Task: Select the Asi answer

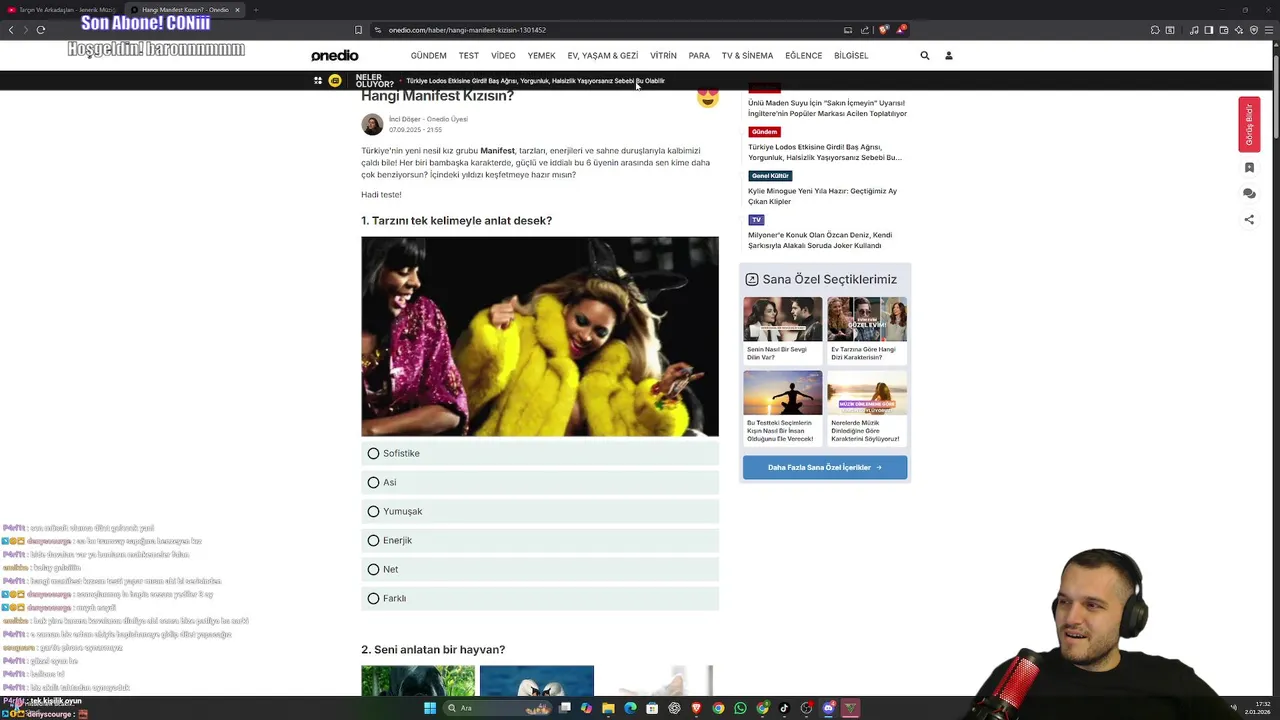Action: pyautogui.click(x=540, y=482)
